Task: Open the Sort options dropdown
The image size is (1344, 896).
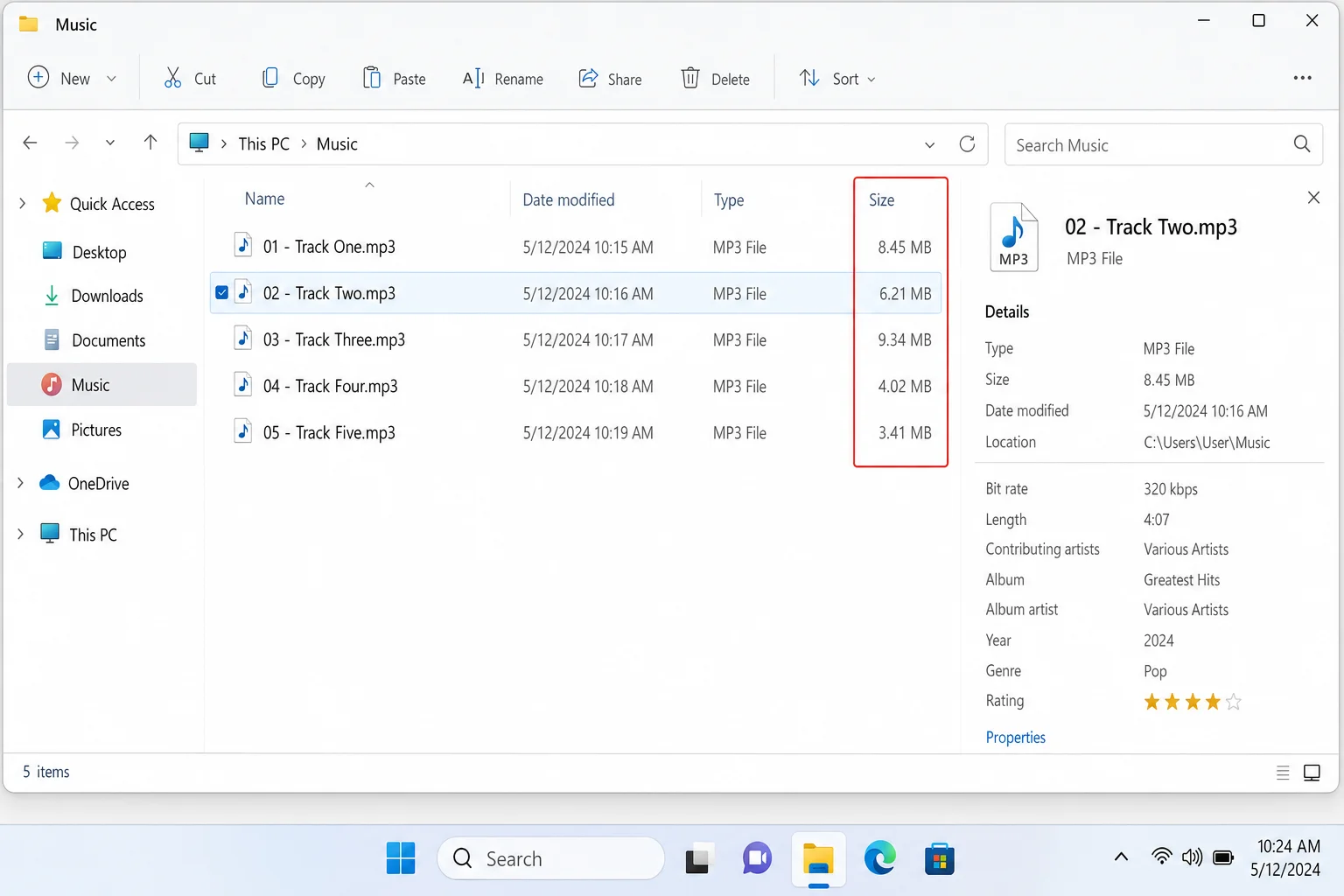Action: 837,78
